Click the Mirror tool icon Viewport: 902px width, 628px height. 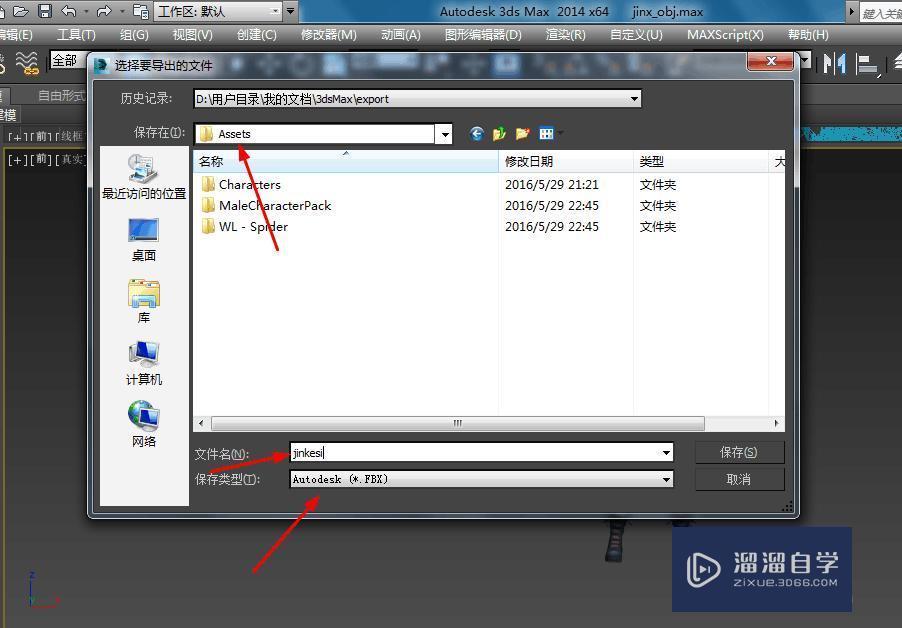coord(834,63)
